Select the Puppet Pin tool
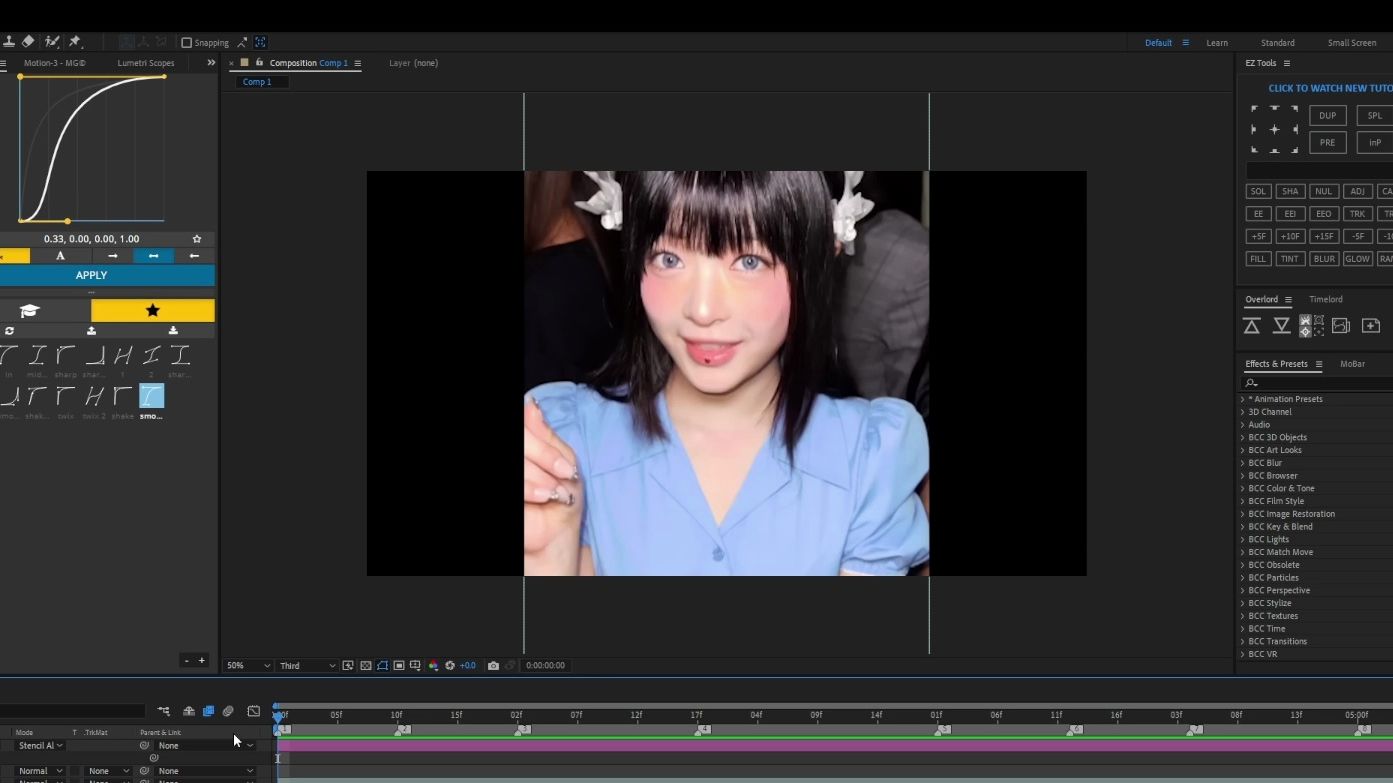The width and height of the screenshot is (1393, 783). pos(74,42)
